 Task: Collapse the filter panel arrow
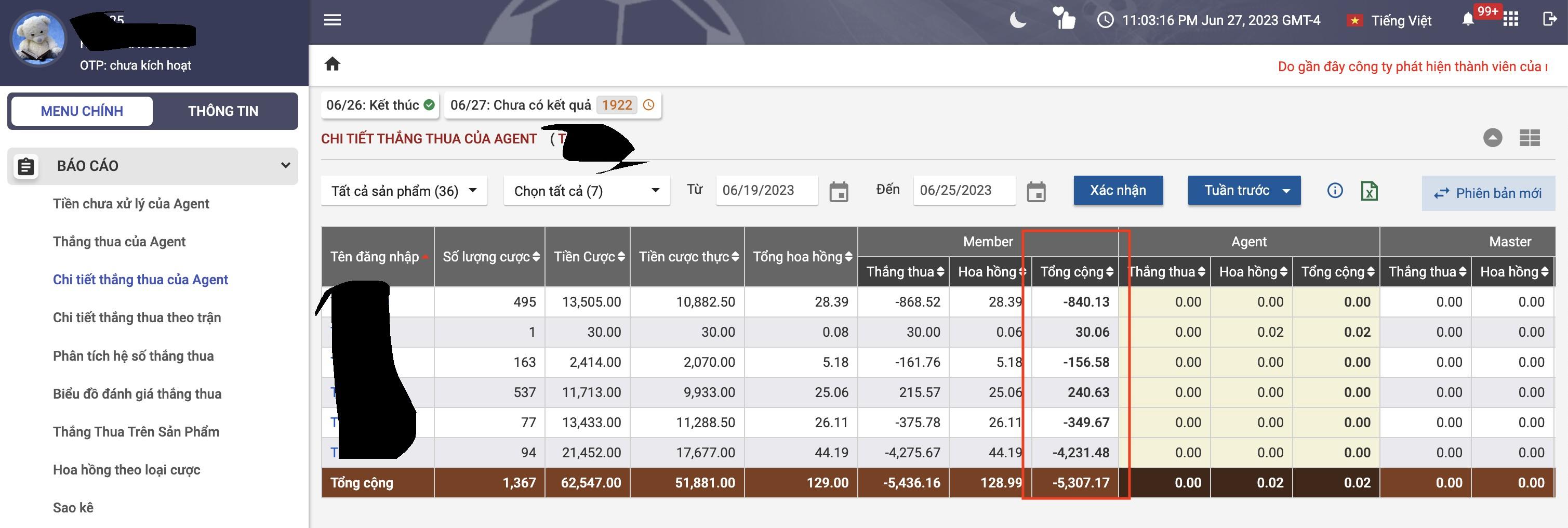pos(1492,138)
